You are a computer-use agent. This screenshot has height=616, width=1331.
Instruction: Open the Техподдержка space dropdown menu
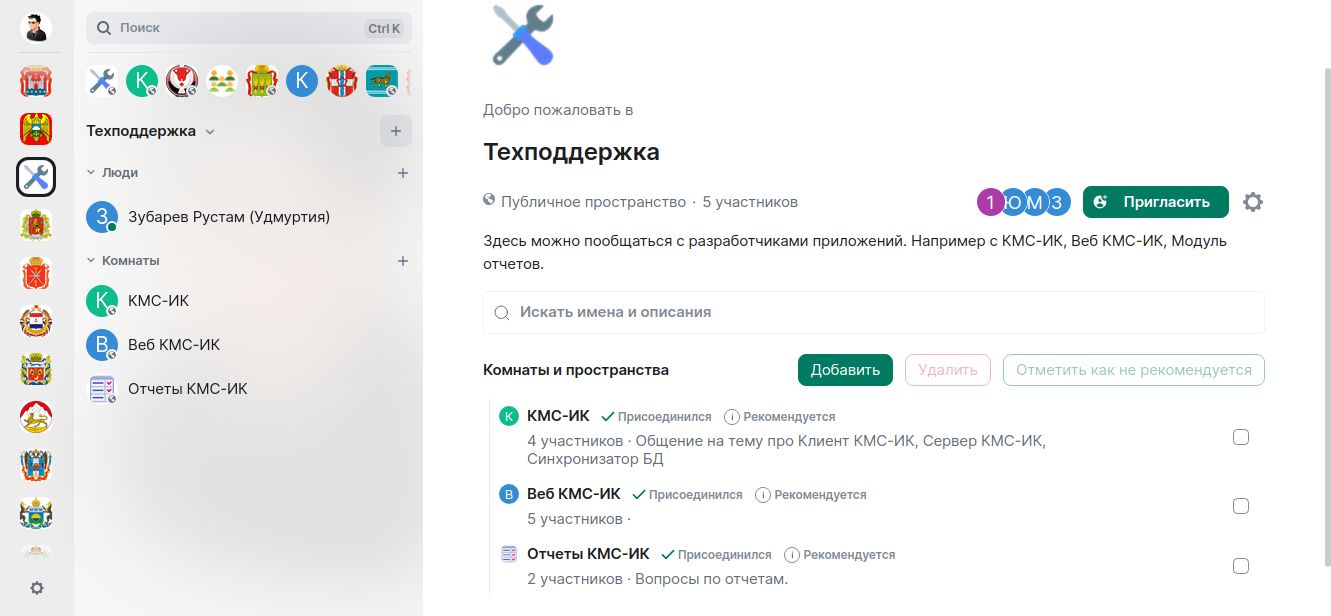click(209, 132)
